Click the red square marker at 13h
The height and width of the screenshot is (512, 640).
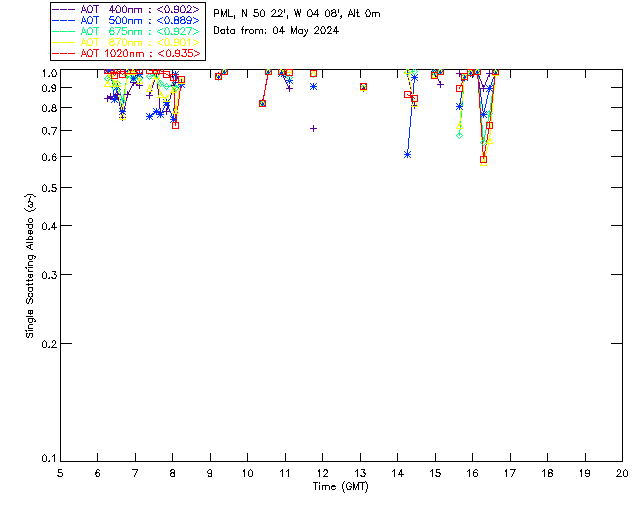click(x=363, y=87)
